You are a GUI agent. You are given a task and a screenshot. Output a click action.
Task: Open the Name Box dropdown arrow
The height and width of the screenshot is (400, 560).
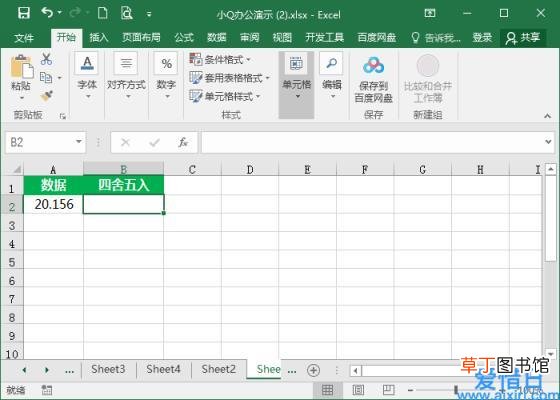79,142
